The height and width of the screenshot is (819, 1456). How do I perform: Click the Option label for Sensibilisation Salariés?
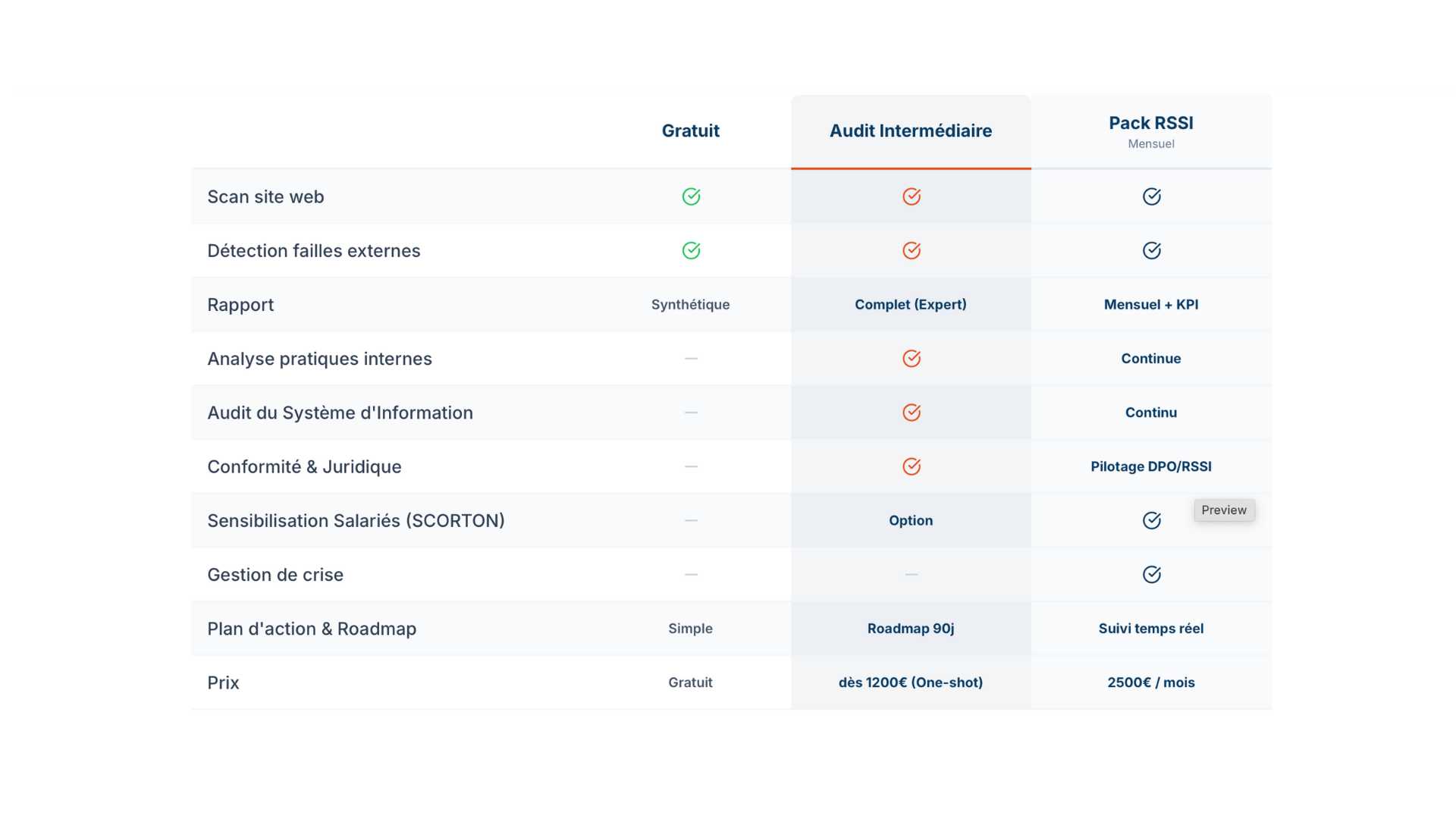[910, 520]
